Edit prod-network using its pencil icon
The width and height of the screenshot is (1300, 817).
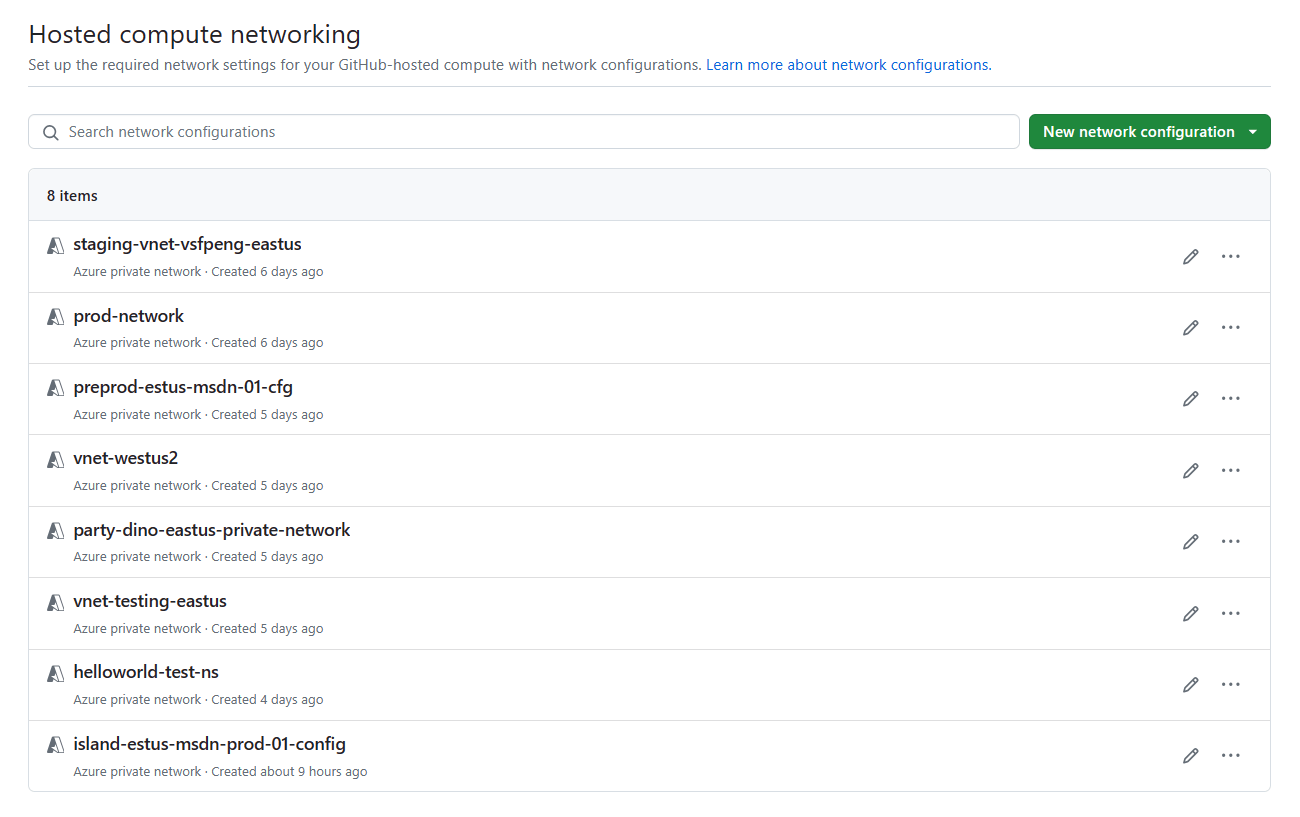pos(1190,327)
